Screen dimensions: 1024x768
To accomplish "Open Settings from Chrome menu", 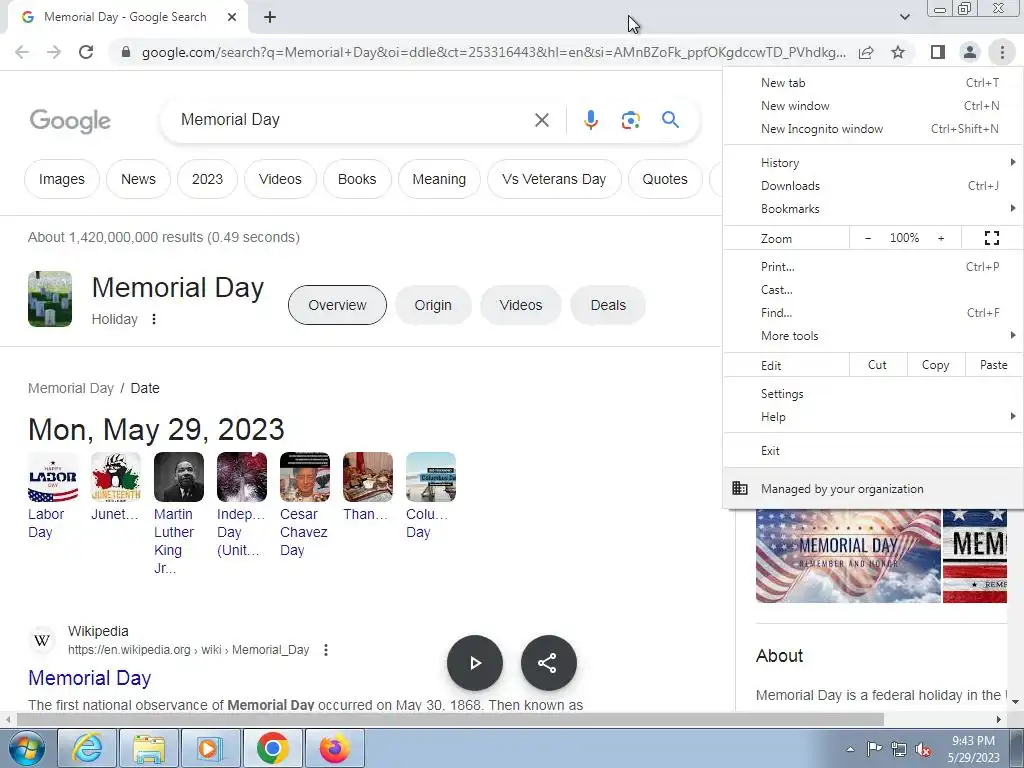I will pos(873,394).
